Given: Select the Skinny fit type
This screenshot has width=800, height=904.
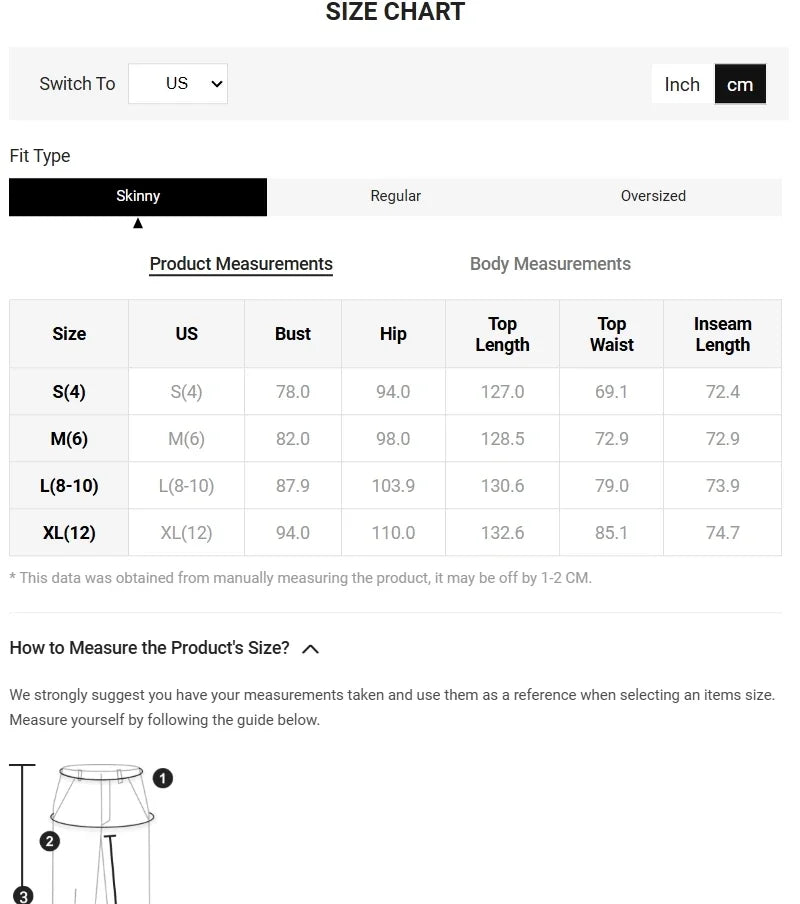Looking at the screenshot, I should [138, 196].
